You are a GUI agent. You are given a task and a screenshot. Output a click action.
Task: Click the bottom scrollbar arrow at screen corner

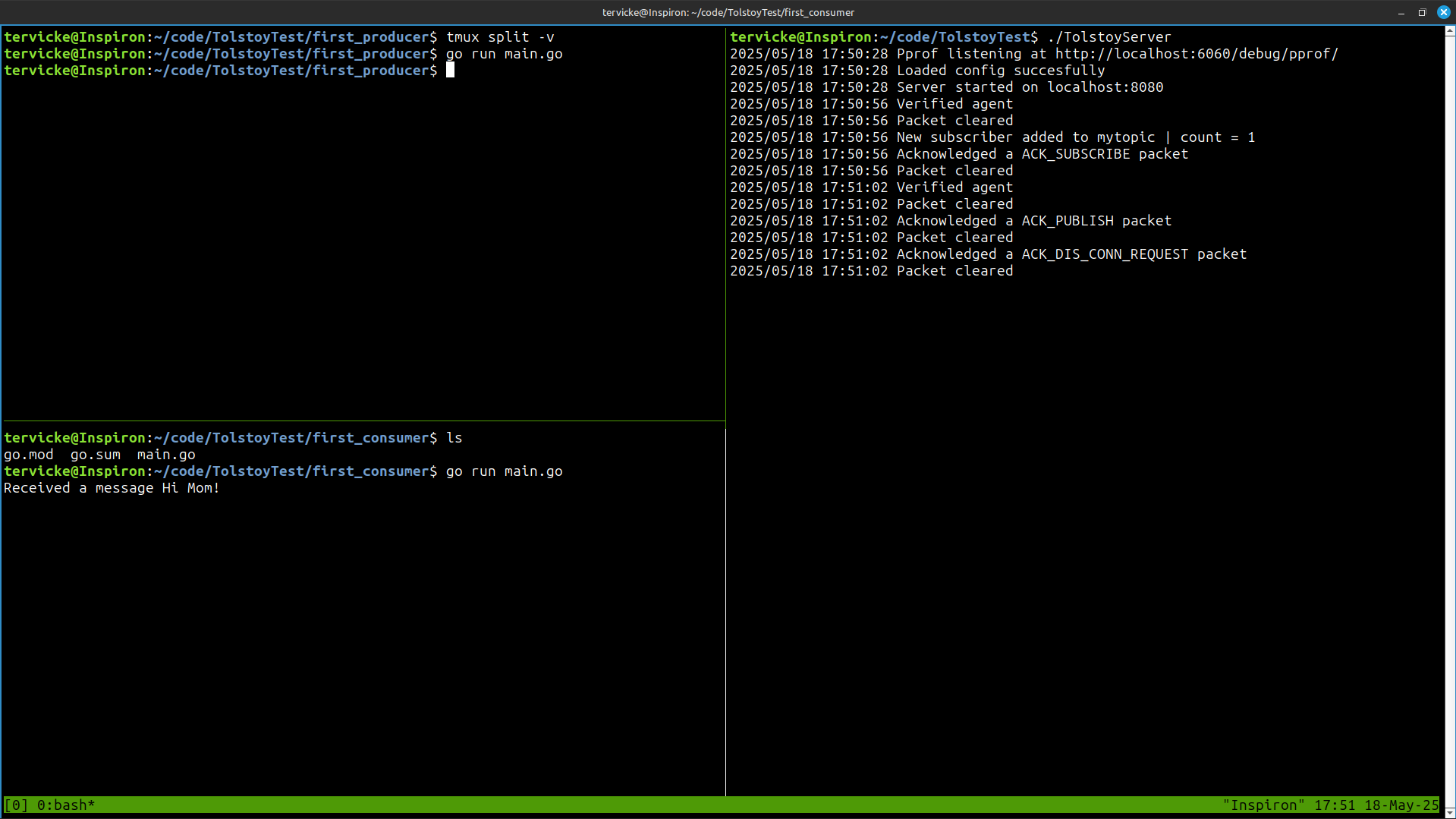point(1450,812)
